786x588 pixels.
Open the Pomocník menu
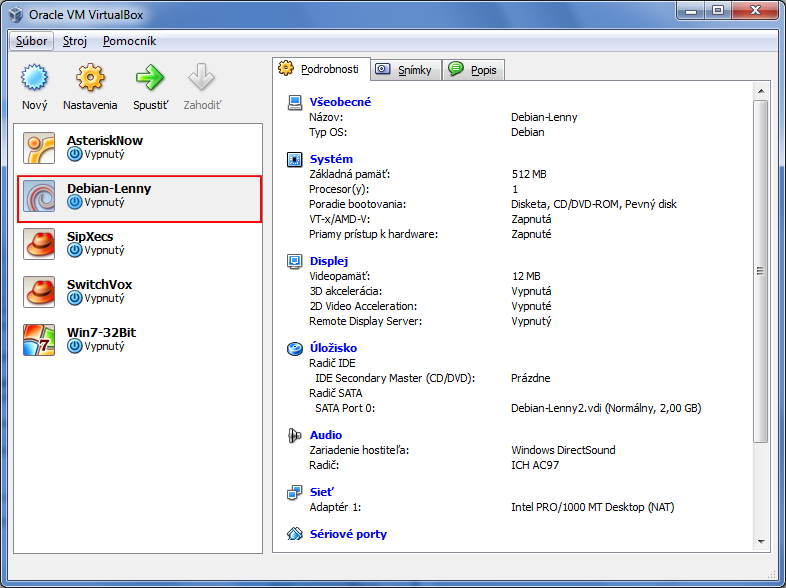click(129, 41)
